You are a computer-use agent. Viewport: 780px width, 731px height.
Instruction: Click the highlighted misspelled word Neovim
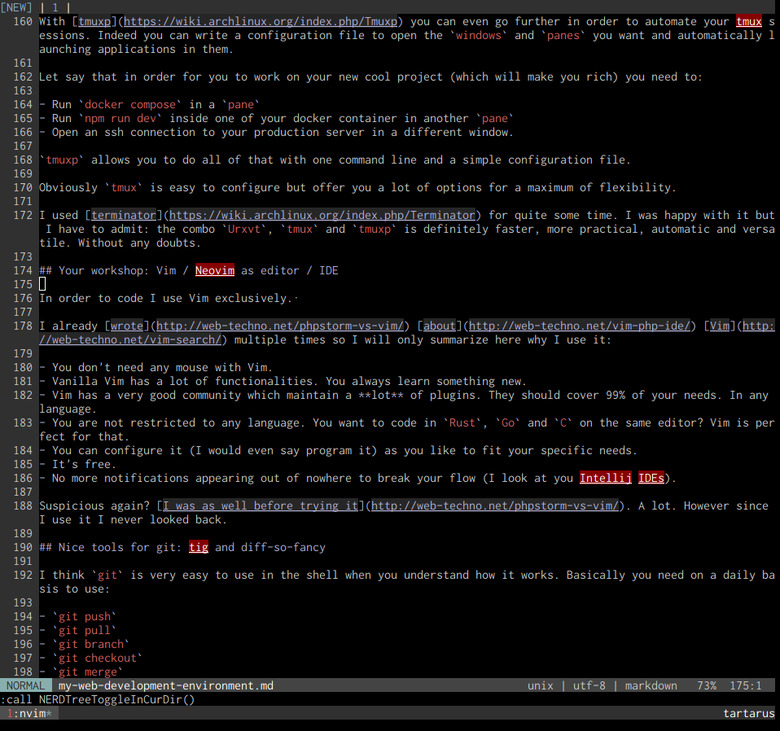pos(214,270)
